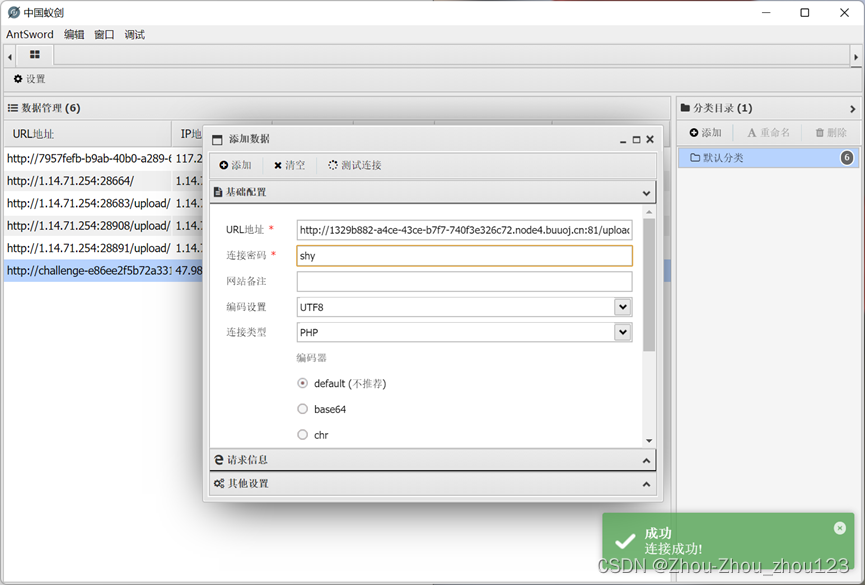Click the 分类目录 folder icon
This screenshot has height=585, width=865.
[685, 108]
